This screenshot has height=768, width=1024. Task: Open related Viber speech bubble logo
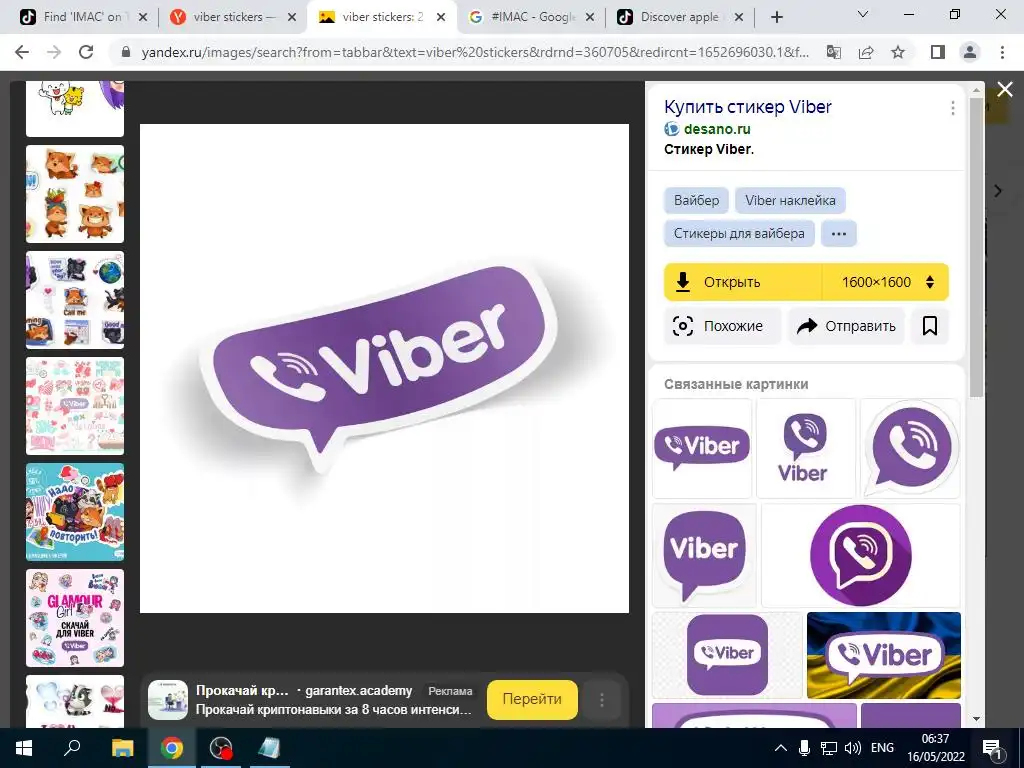pos(704,555)
